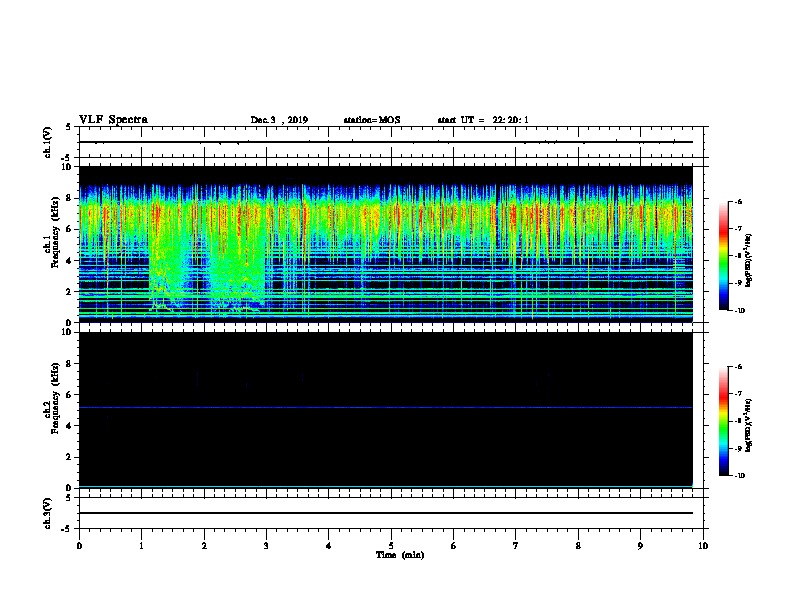Click the "-6" label on ch.1 colorbar

tap(738, 201)
